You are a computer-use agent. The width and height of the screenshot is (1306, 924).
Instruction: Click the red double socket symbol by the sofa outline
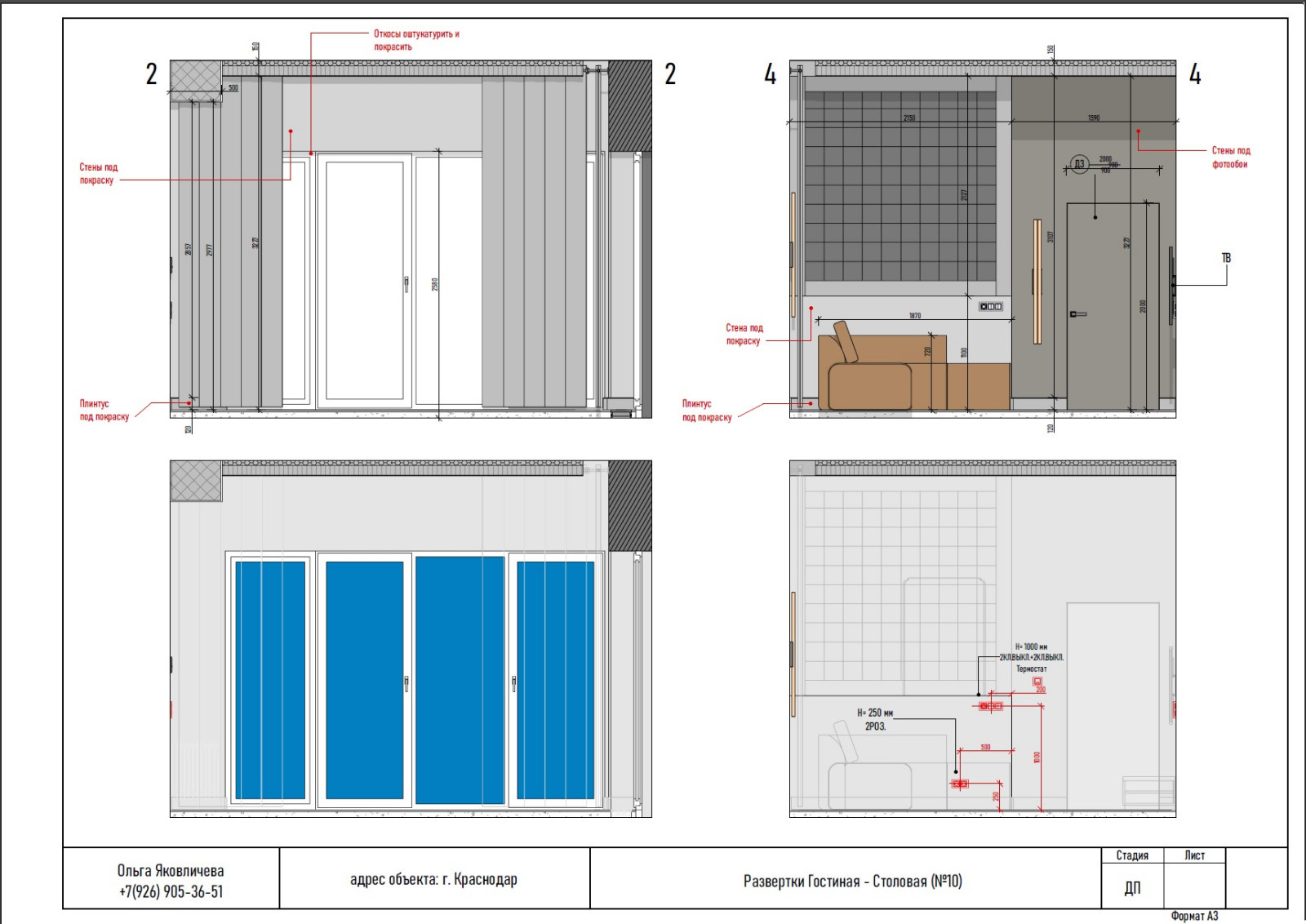tap(960, 784)
